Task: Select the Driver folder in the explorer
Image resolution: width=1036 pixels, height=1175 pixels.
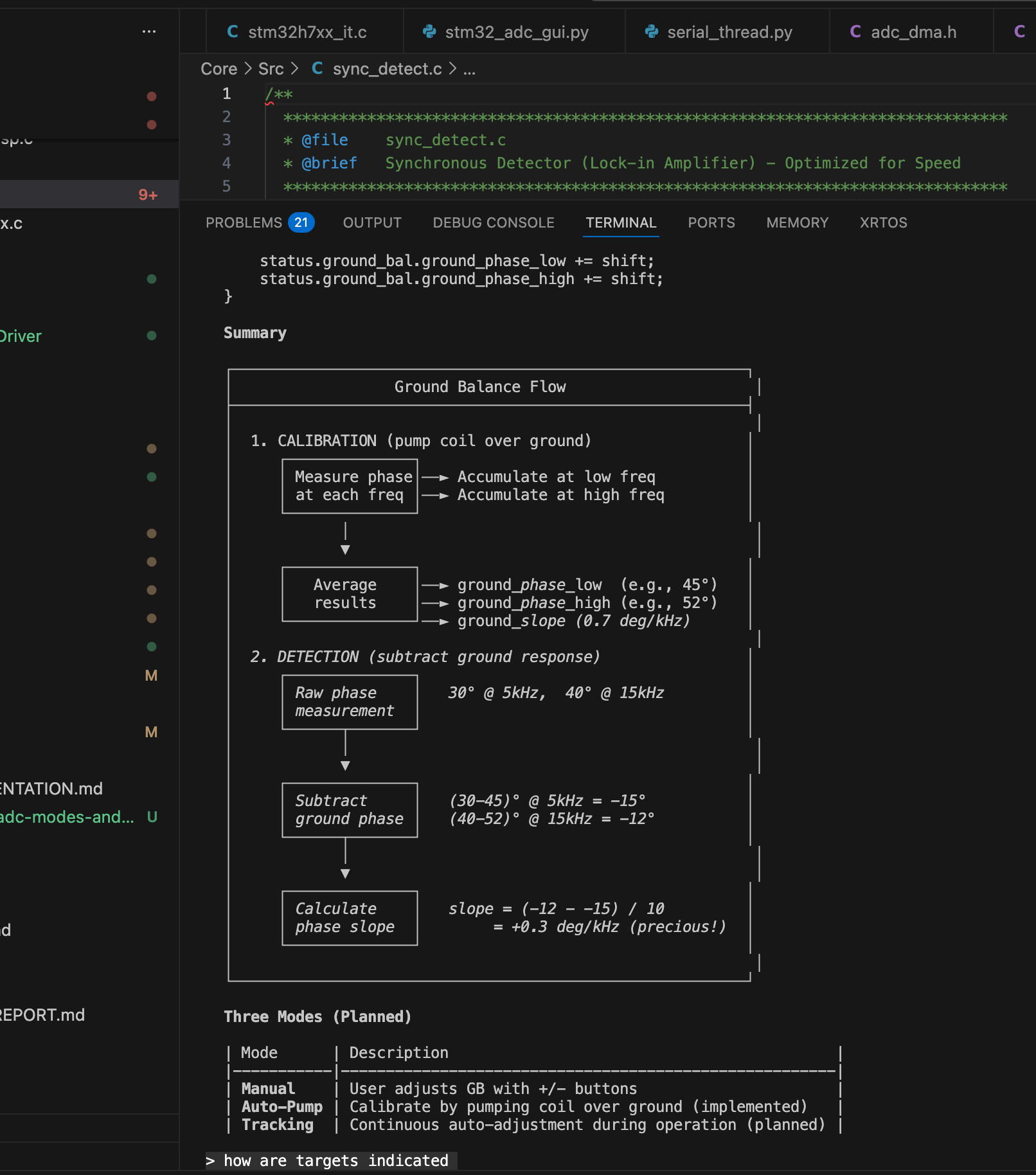Action: pyautogui.click(x=21, y=336)
